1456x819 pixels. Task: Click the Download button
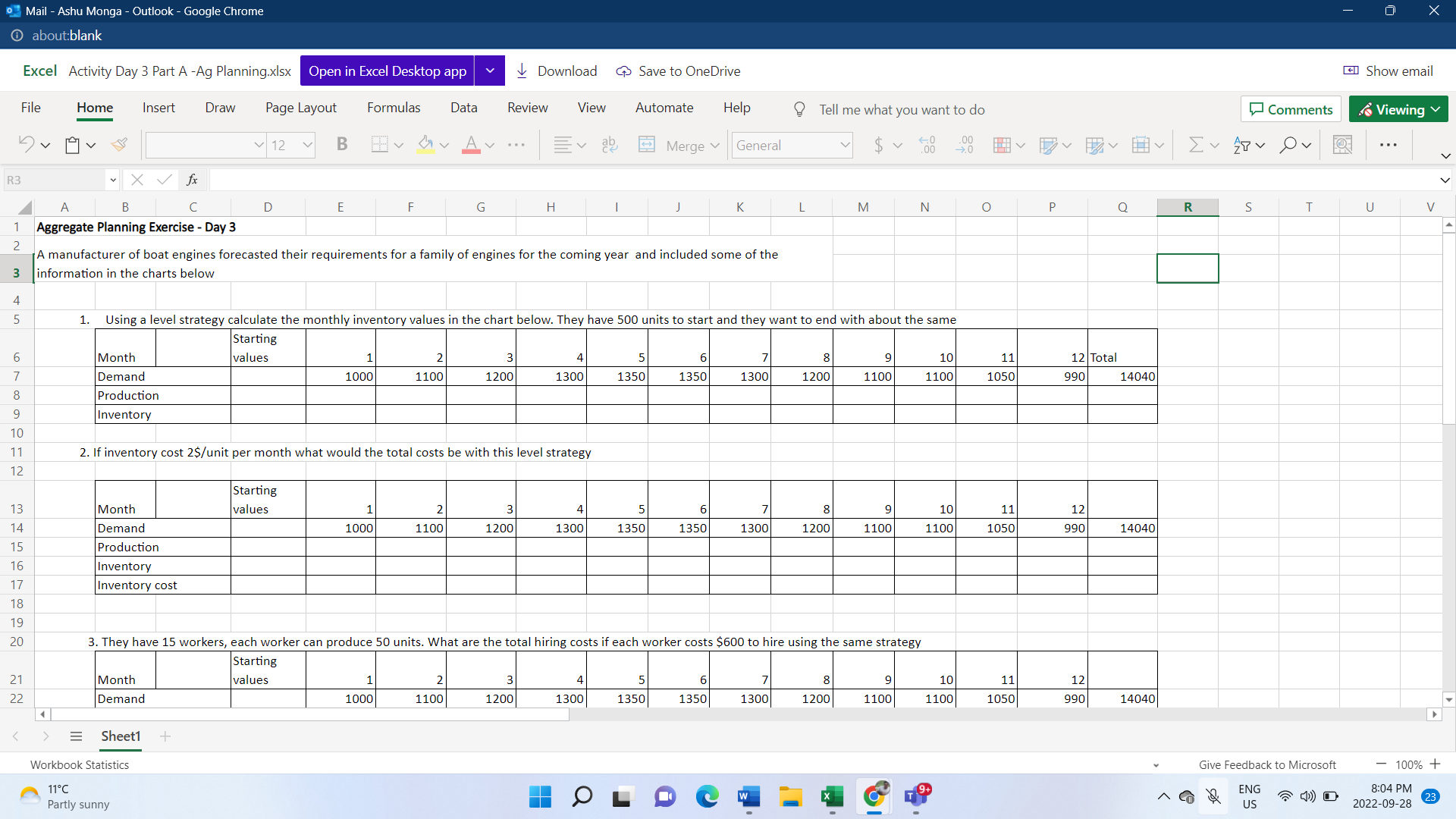556,71
